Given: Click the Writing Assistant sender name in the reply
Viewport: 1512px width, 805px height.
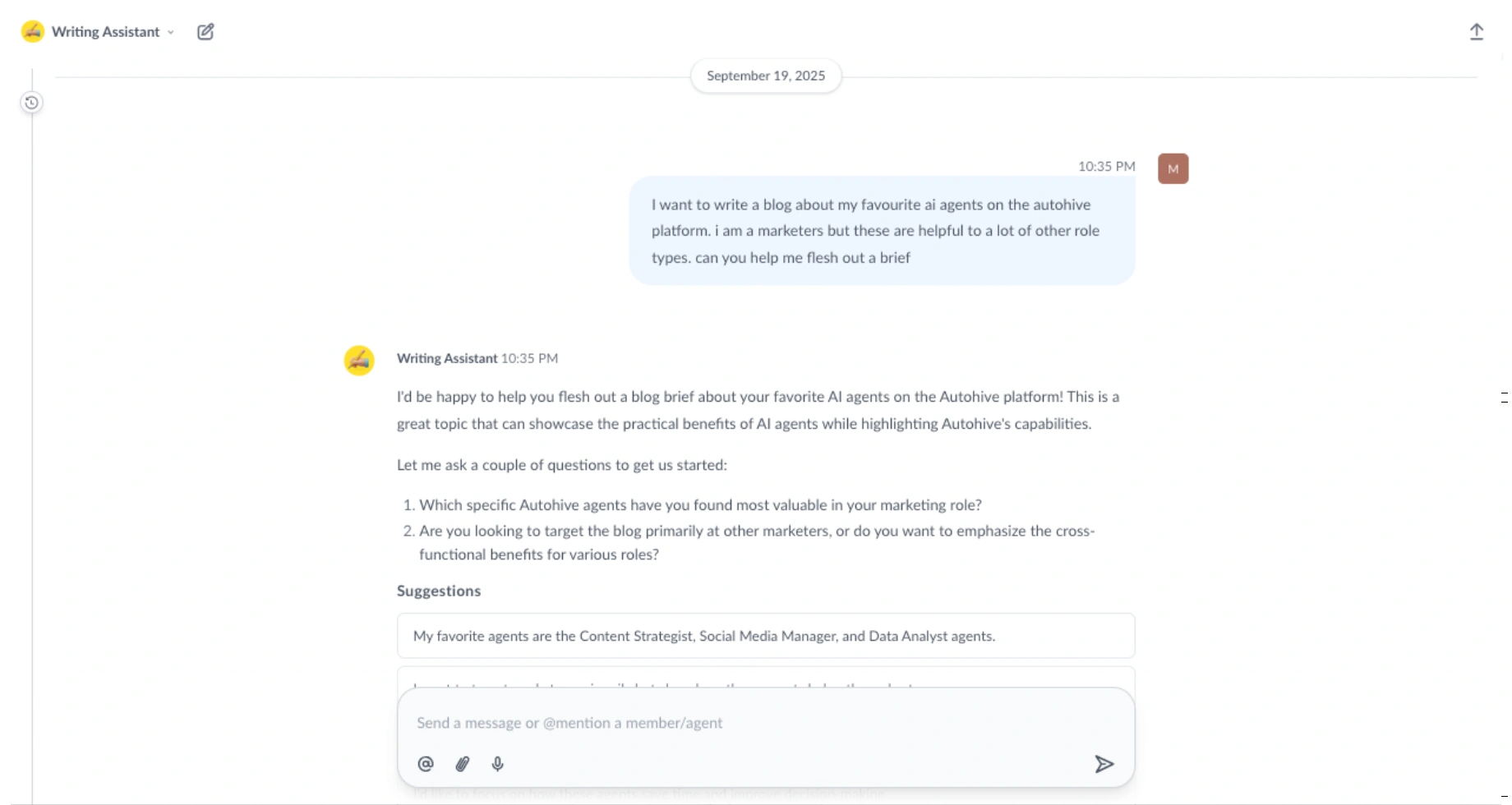Looking at the screenshot, I should [x=446, y=358].
